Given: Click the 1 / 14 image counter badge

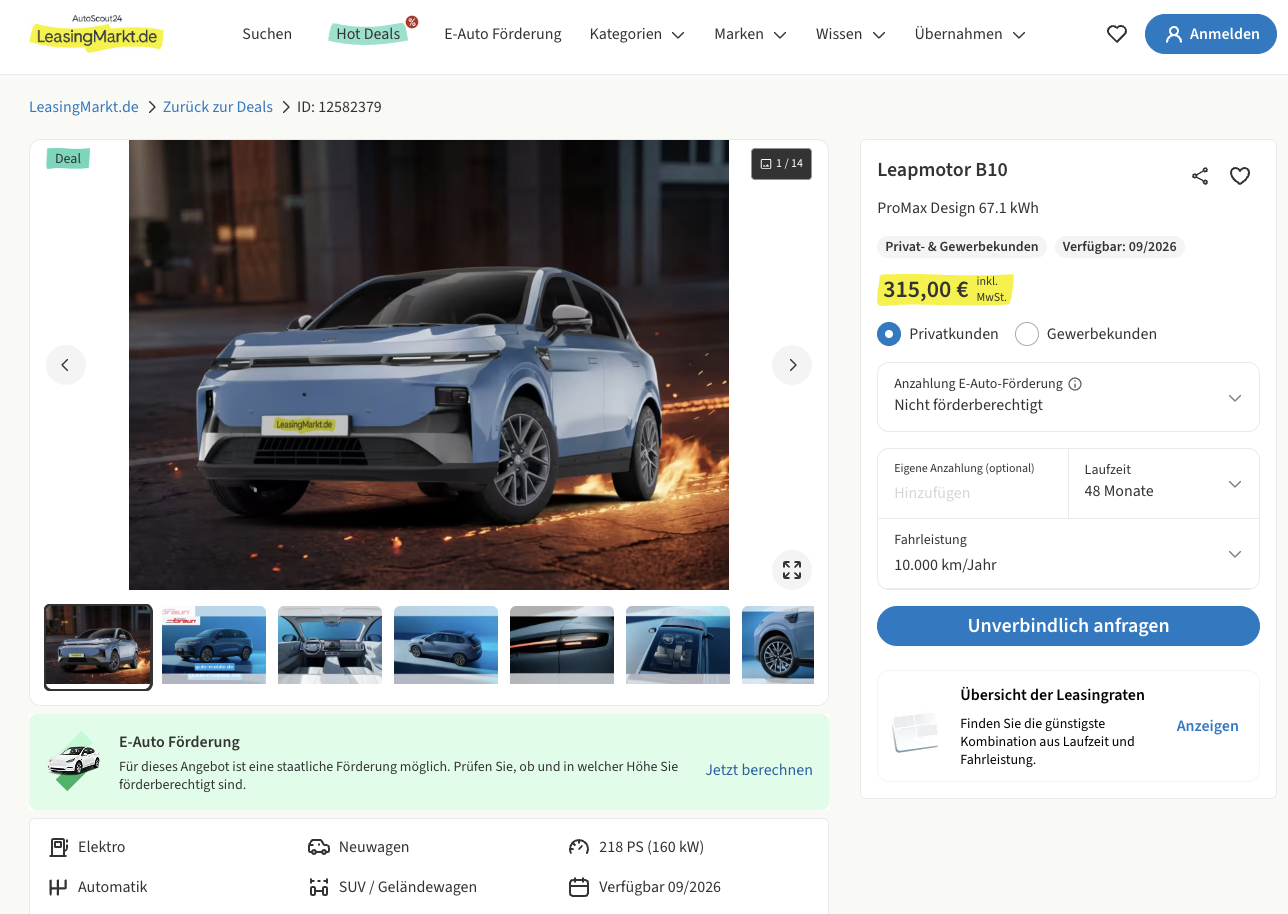Looking at the screenshot, I should click(781, 164).
